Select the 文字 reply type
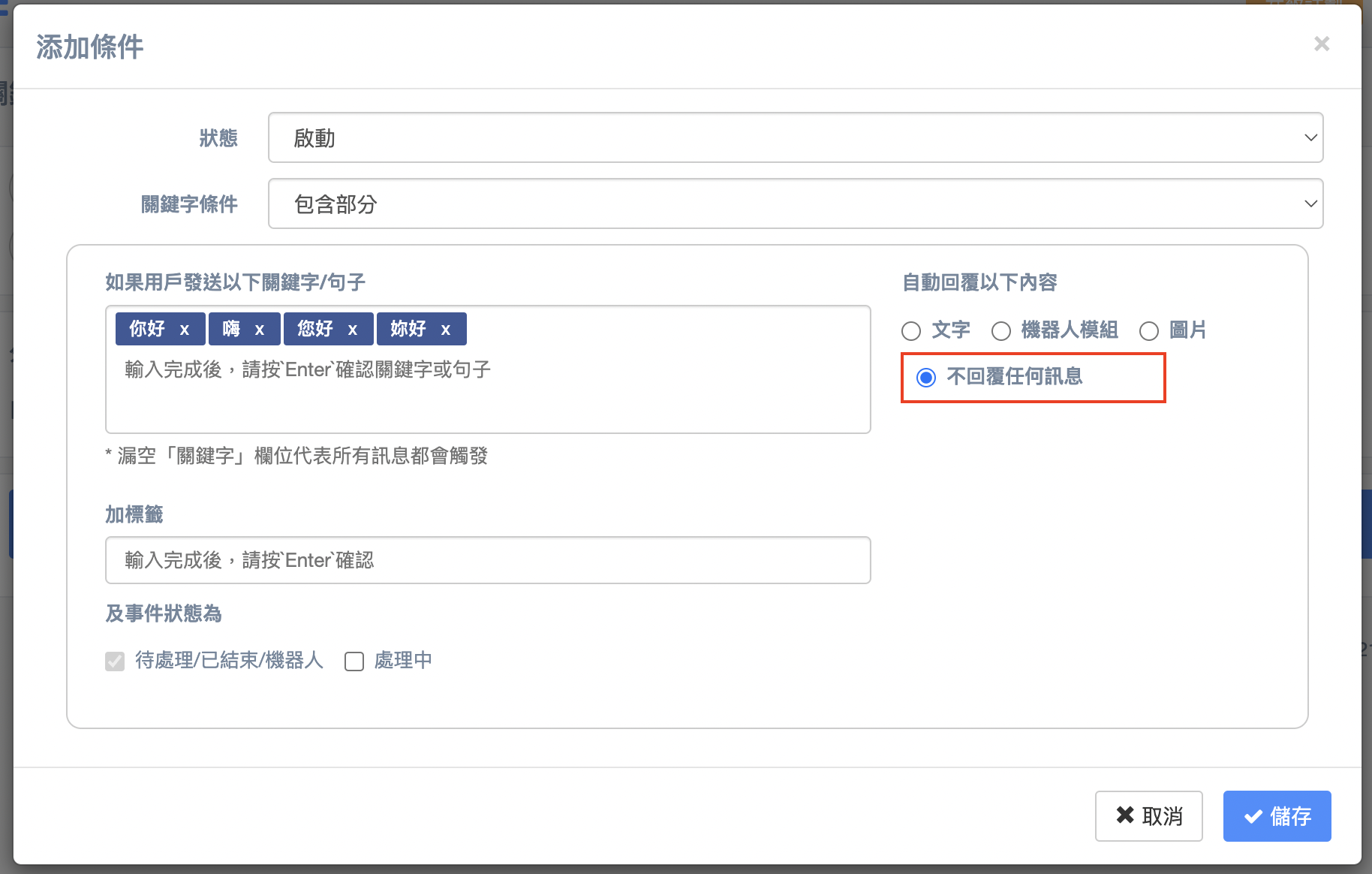This screenshot has width=1372, height=874. 911,331
